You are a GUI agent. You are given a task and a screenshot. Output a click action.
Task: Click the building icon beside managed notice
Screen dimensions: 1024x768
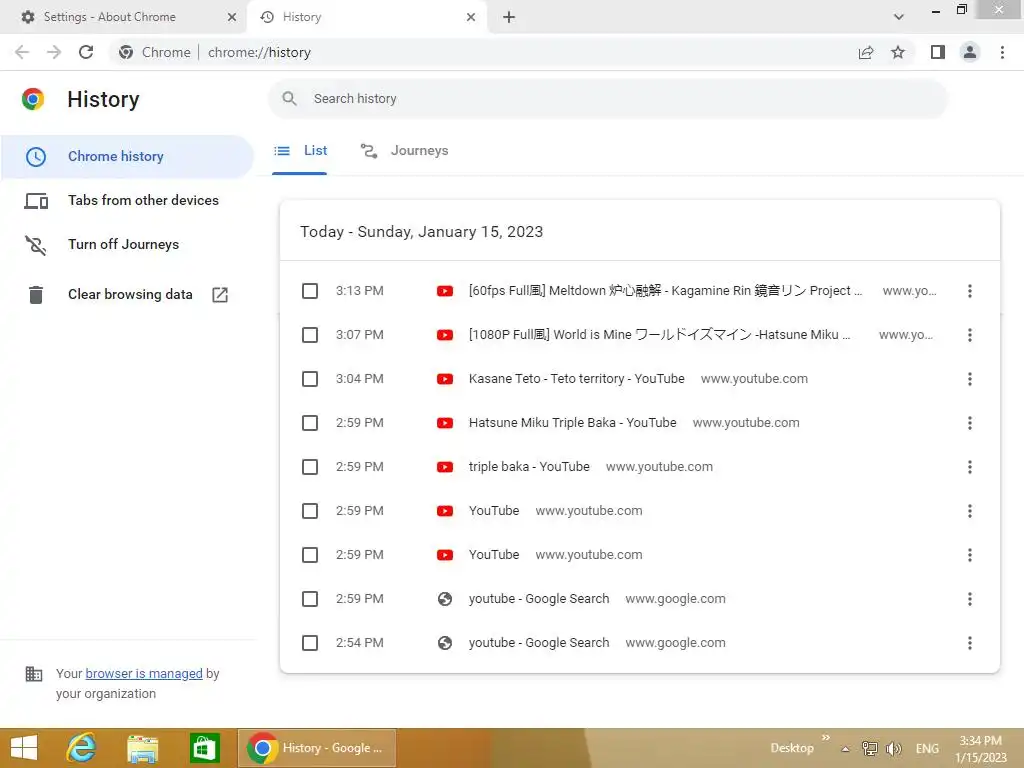tap(33, 673)
